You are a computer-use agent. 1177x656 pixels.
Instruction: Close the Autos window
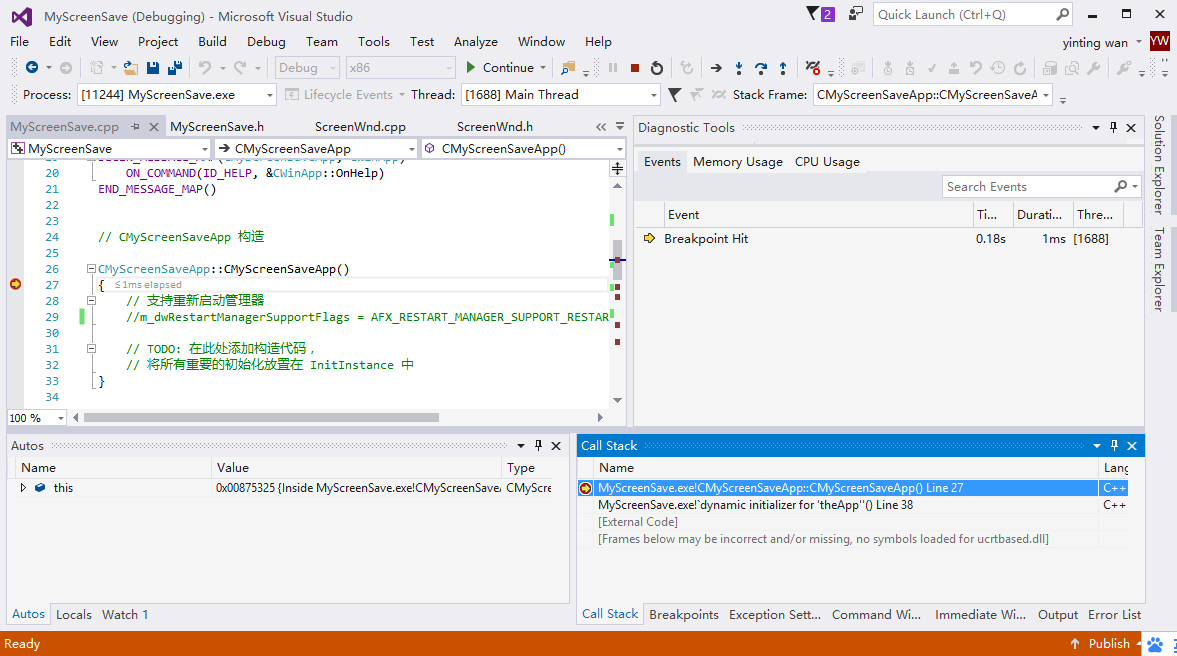pos(556,445)
